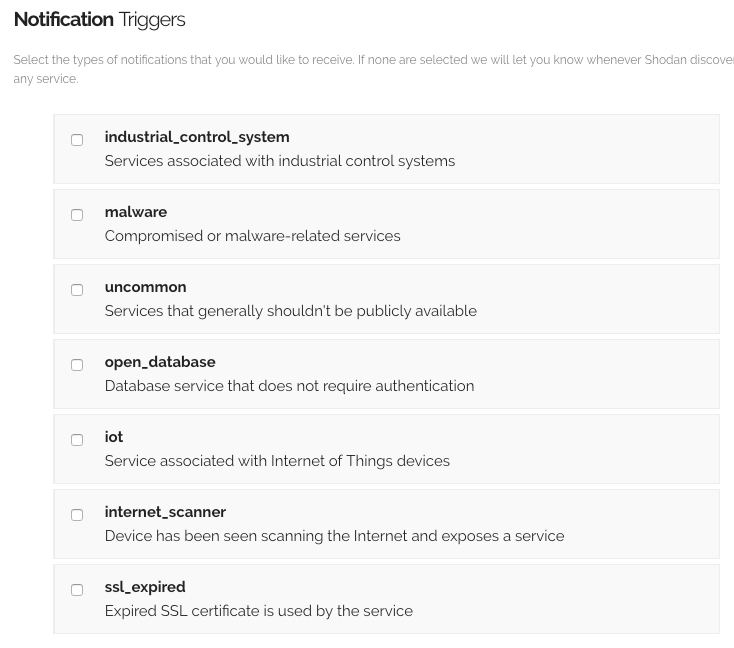Check the uncommon trigger checkbox
The image size is (734, 648).
tap(77, 290)
